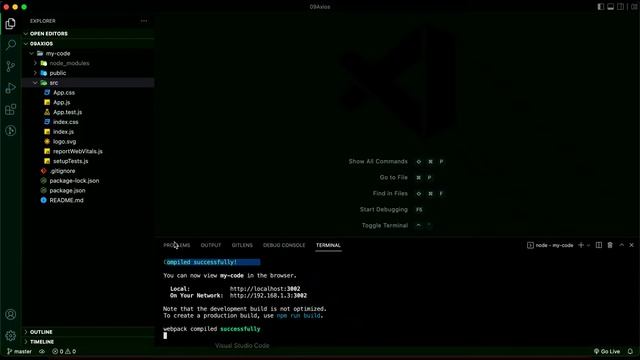Click network URL http://192.168.1.3:3002
640x360 pixels.
point(268,296)
